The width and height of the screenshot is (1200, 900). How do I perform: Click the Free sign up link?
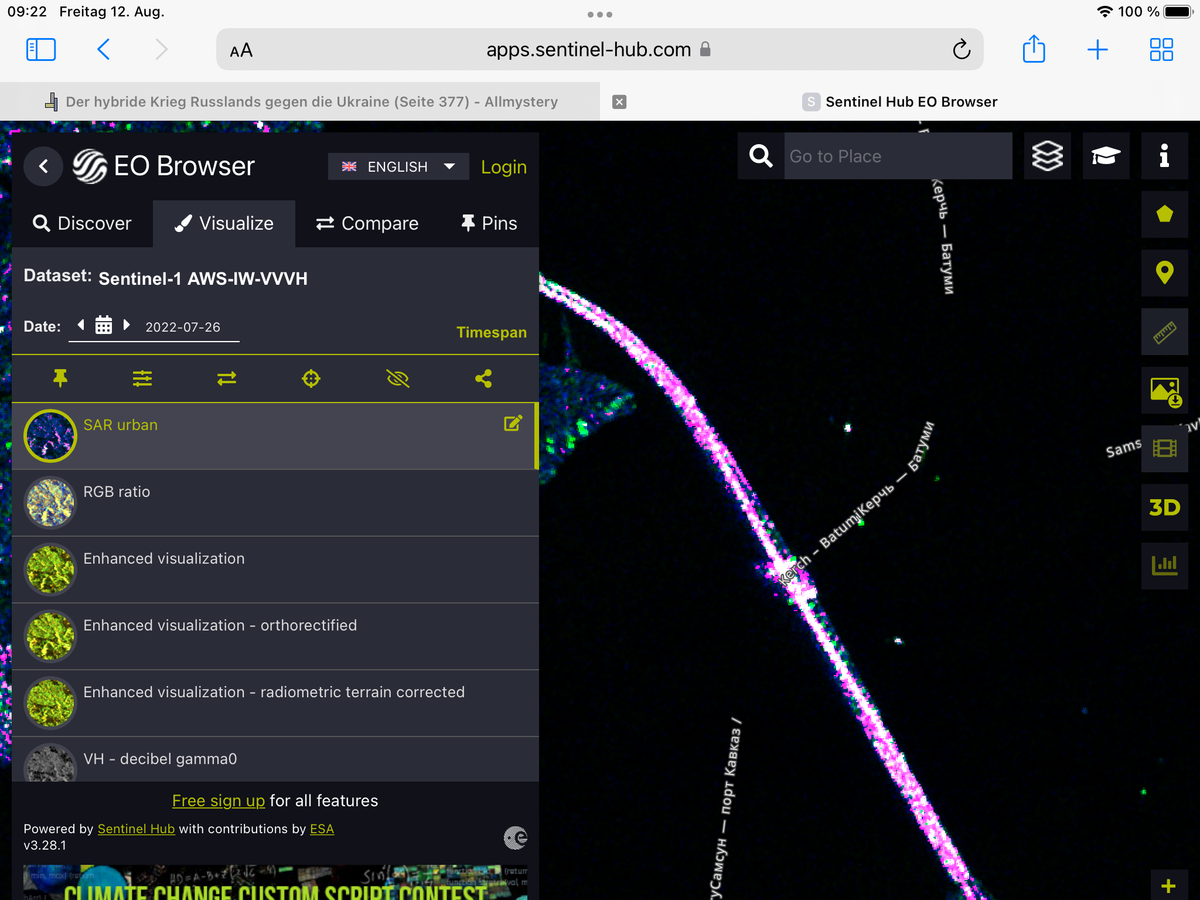pos(218,800)
